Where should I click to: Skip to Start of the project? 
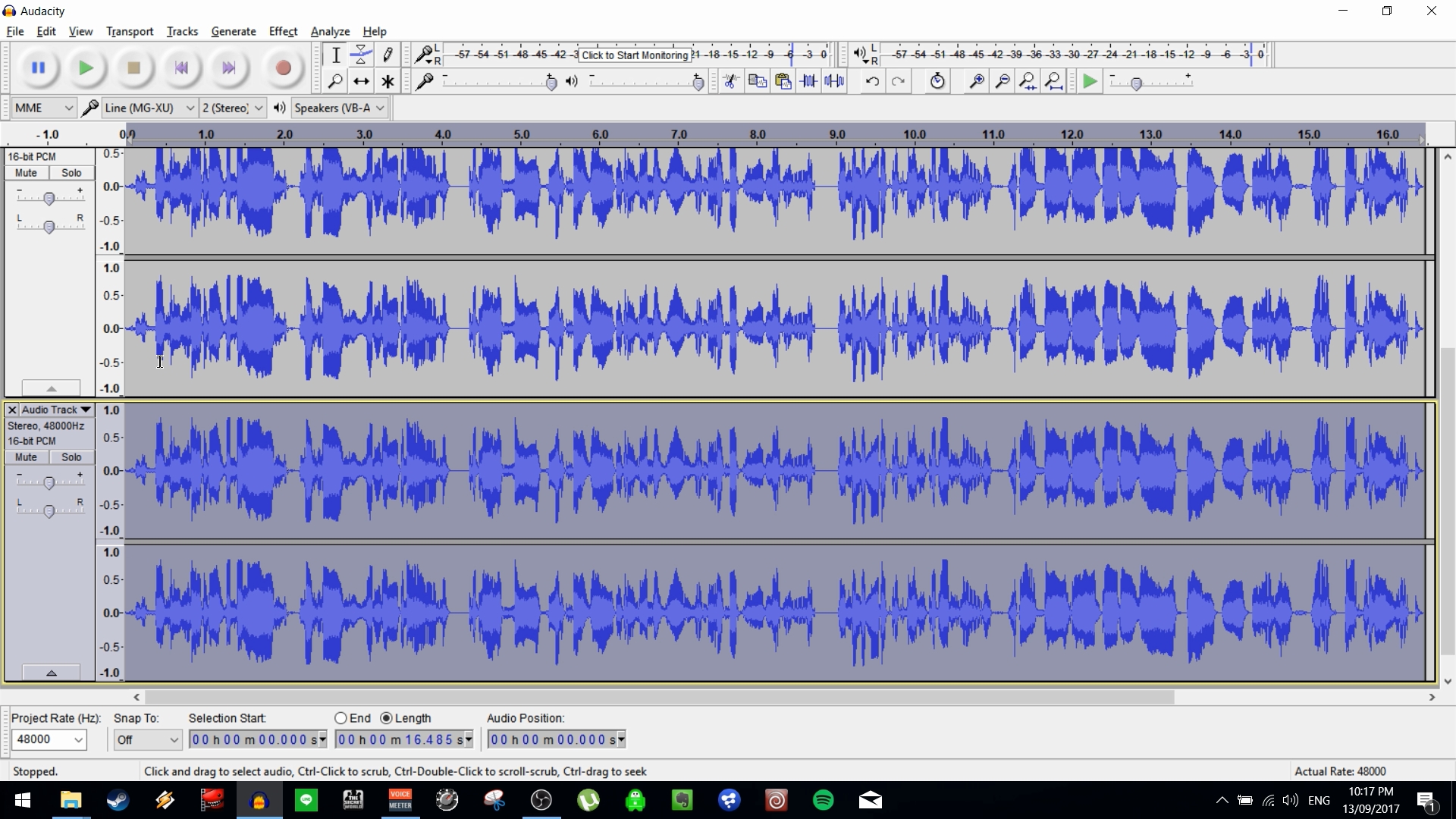click(181, 68)
